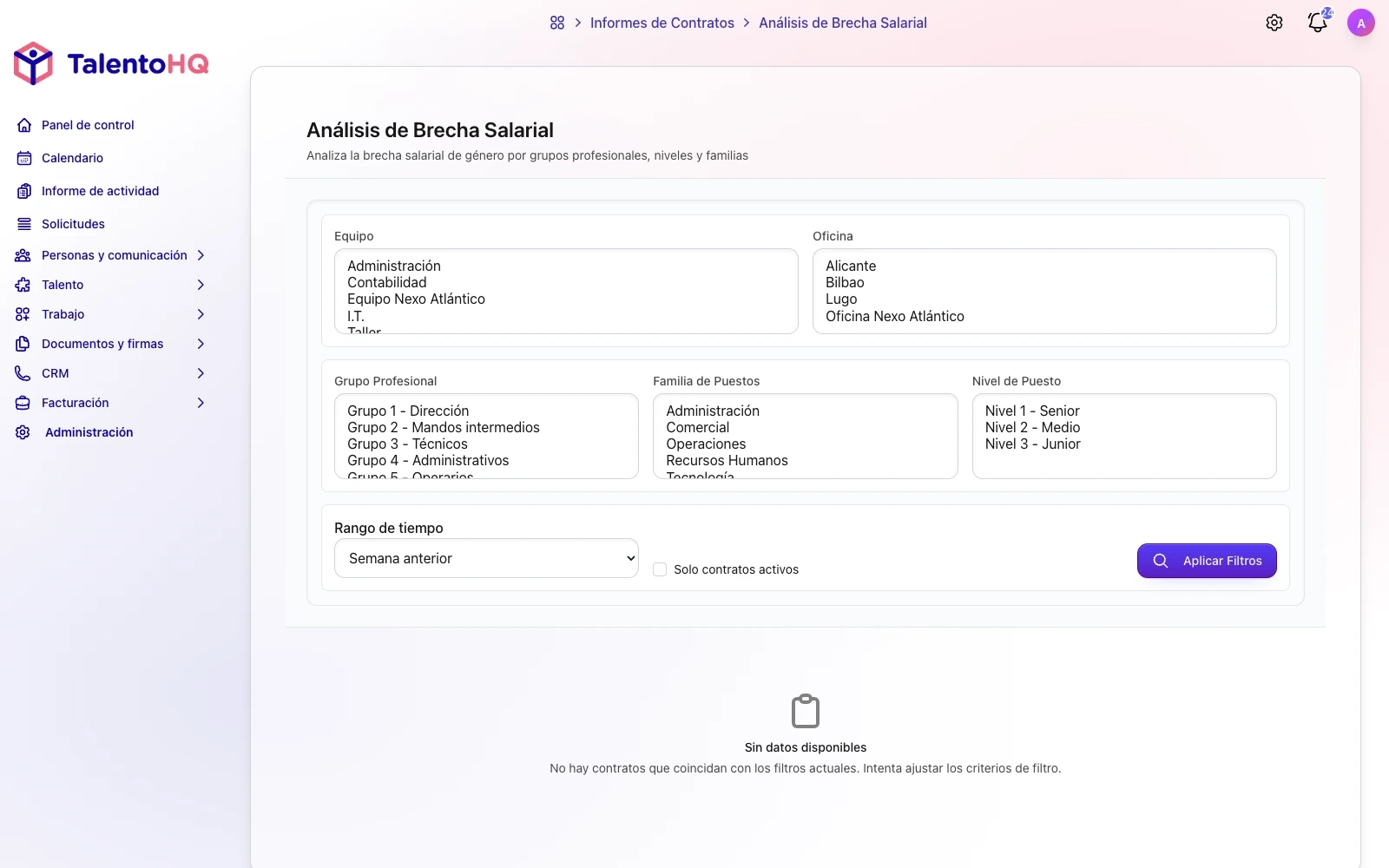Open the breadcrumb apps grid icon
The height and width of the screenshot is (868, 1389).
click(x=557, y=23)
